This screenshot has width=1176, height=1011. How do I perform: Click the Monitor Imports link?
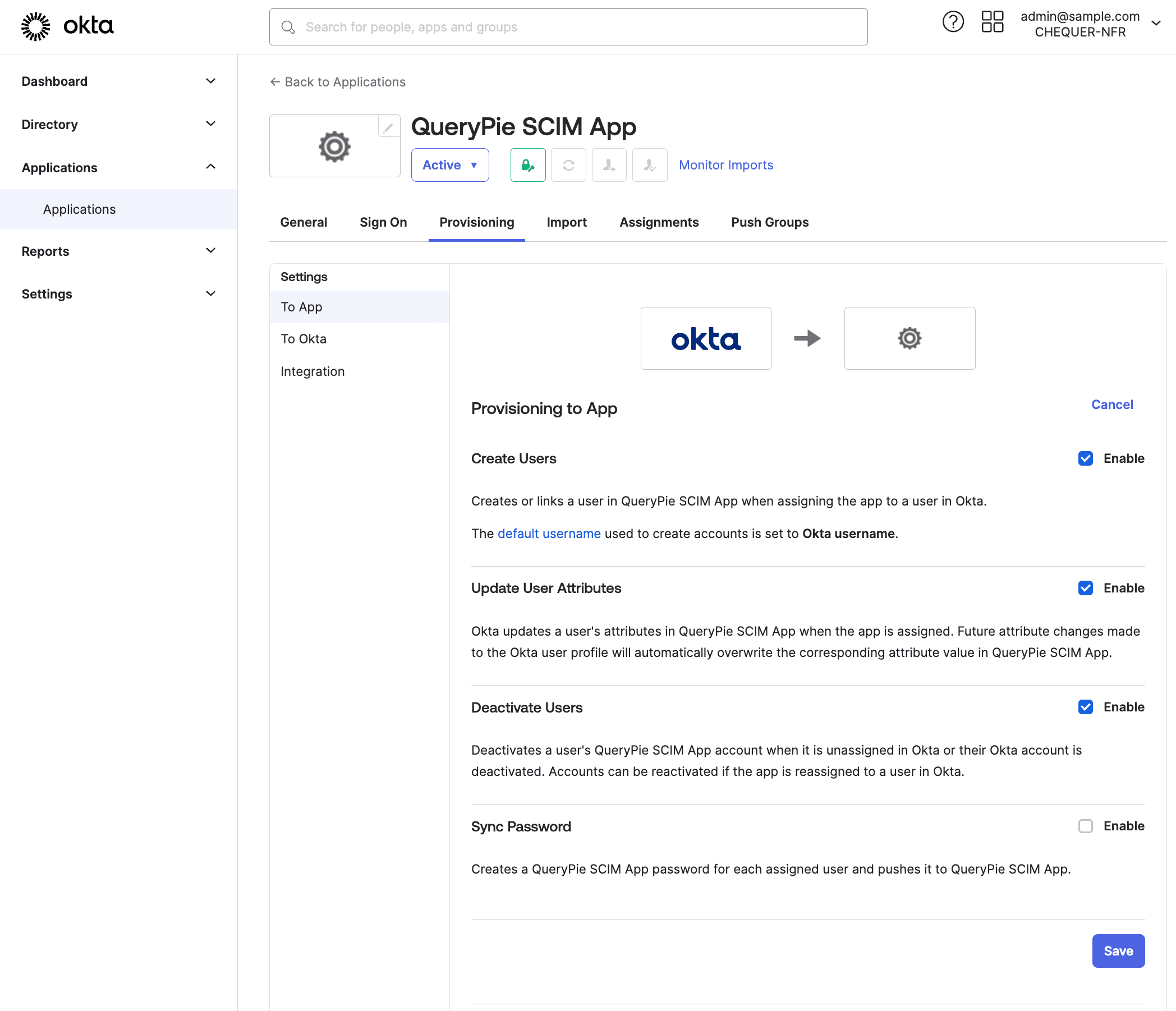click(x=725, y=164)
